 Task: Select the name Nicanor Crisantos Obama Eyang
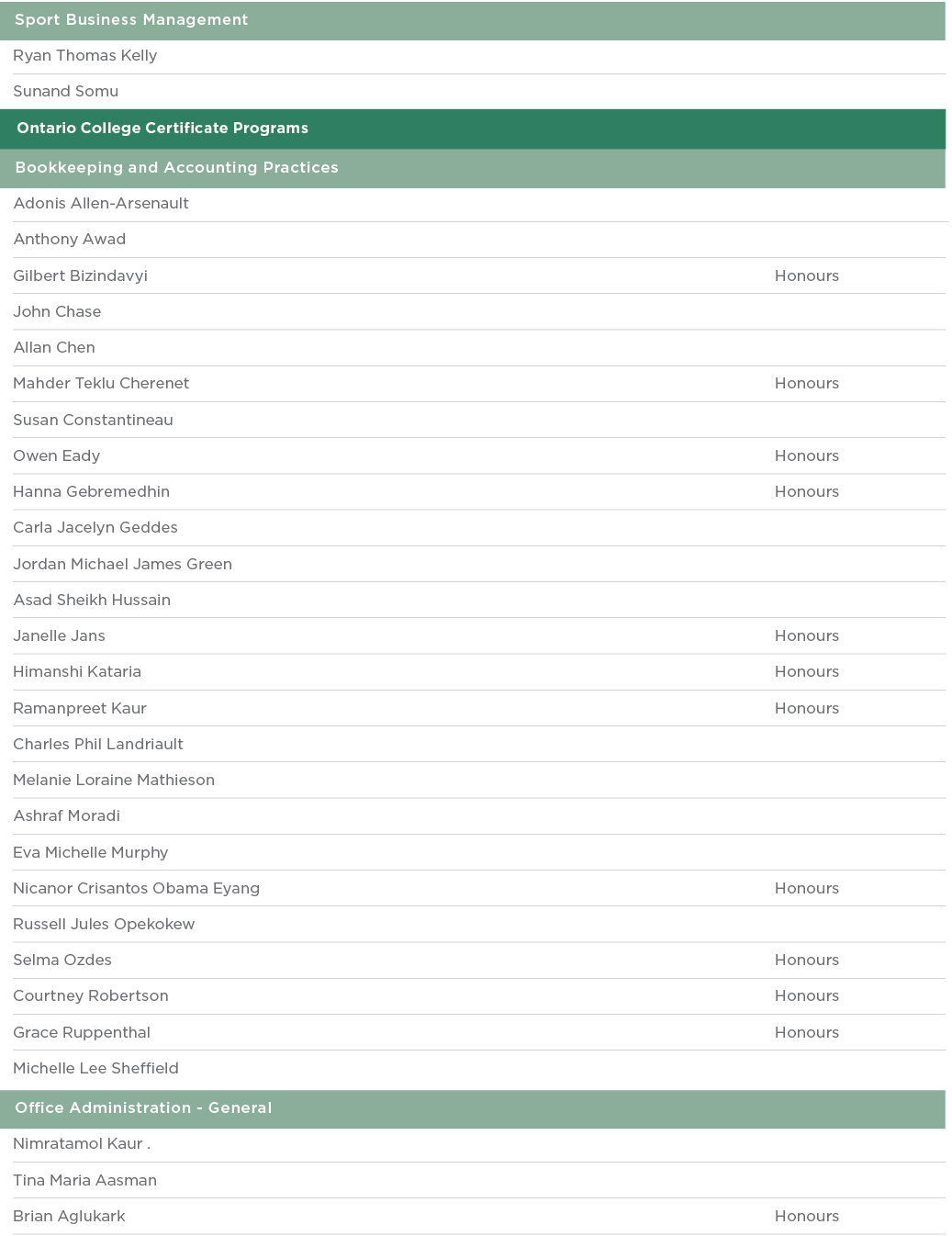coord(136,889)
